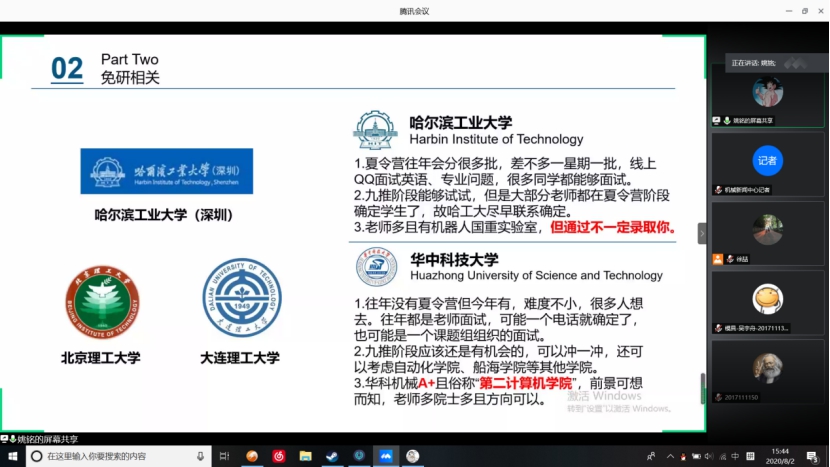Open File Explorer from the taskbar
This screenshot has height=467, width=830.
305,456
